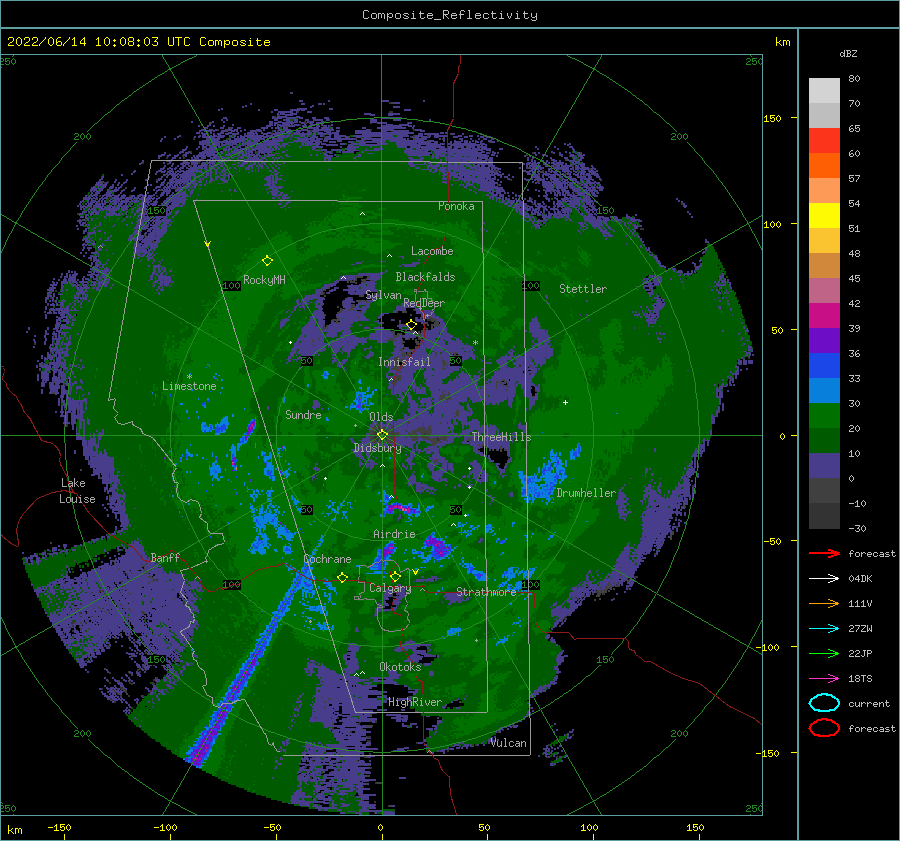Click the Sylvan label
Screen dimensions: 900x841
[x=383, y=295]
